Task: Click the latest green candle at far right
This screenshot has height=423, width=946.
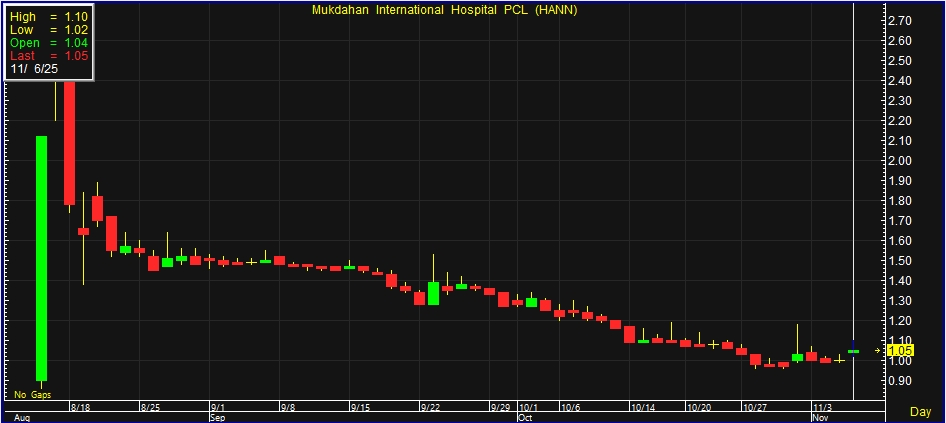Action: pos(853,351)
